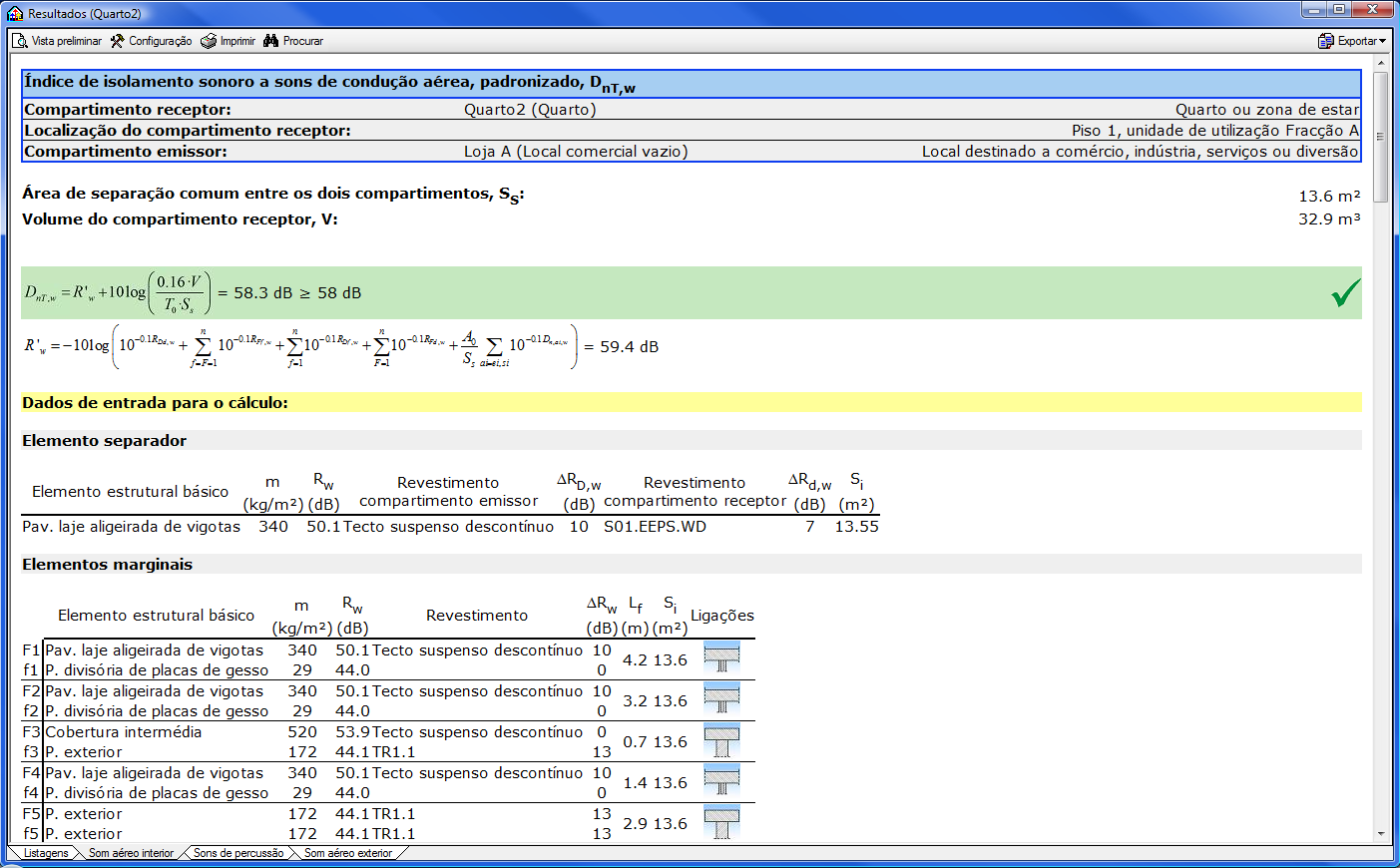Viewport: 1400px width, 868px height.
Task: Click 'P. exterior' in row f3
Action: click(x=84, y=752)
